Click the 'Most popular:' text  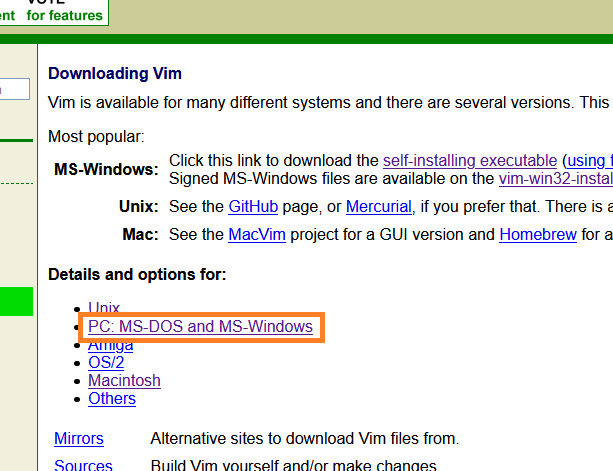click(x=96, y=136)
